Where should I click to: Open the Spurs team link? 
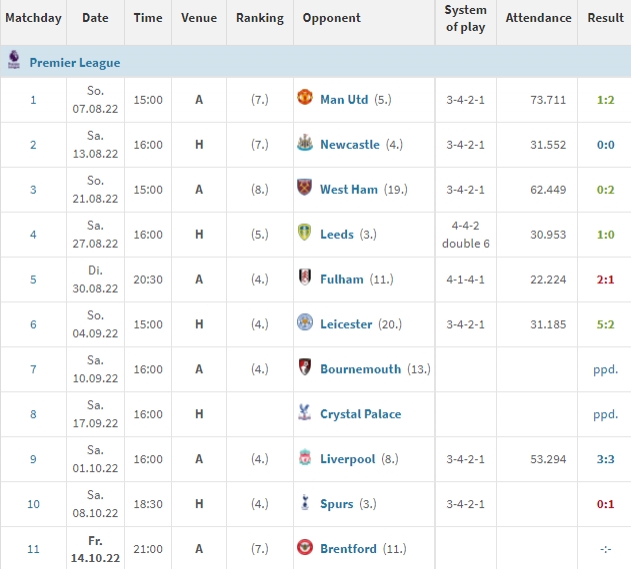click(336, 504)
